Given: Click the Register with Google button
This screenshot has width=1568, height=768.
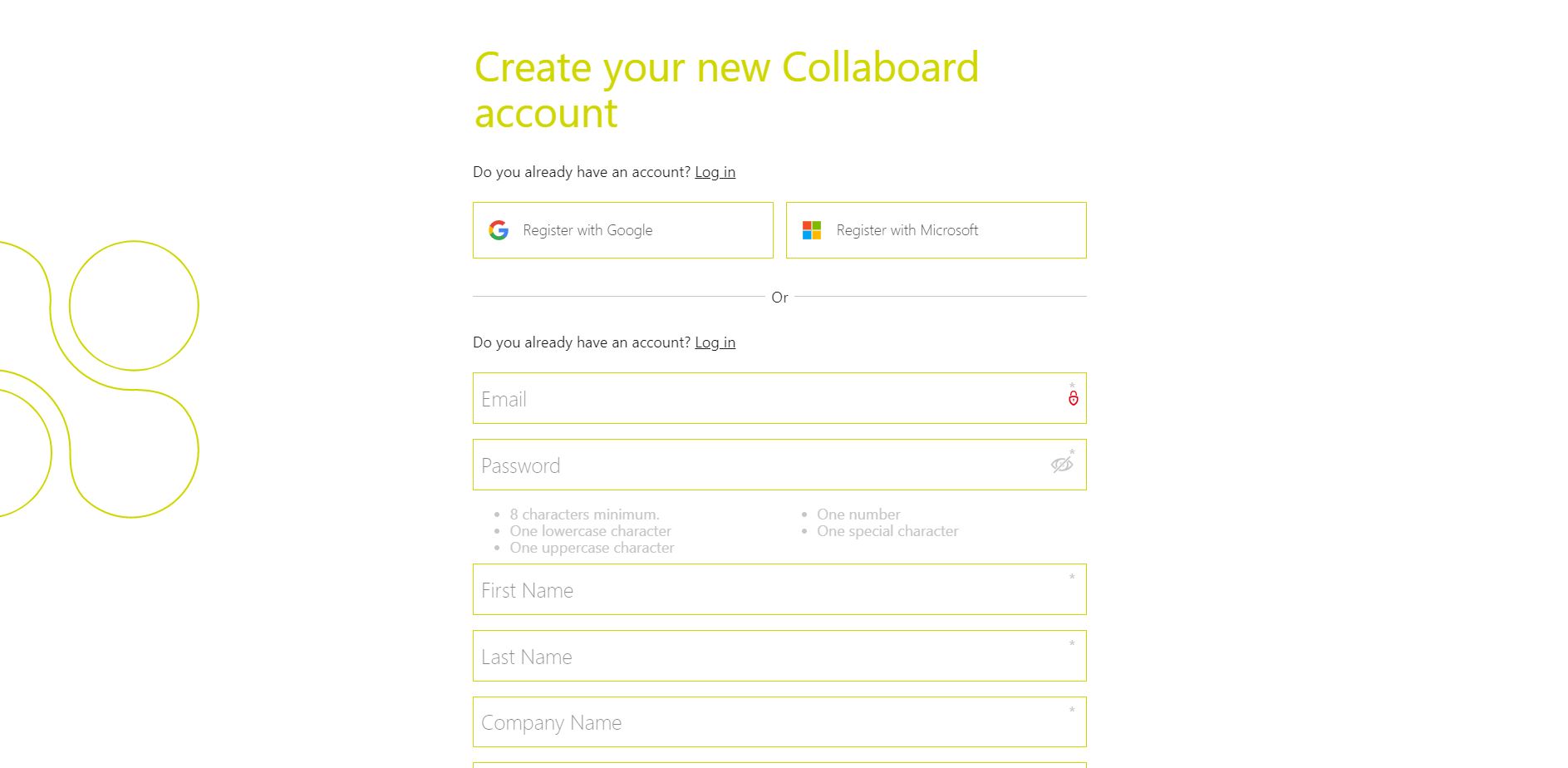Looking at the screenshot, I should [x=622, y=230].
